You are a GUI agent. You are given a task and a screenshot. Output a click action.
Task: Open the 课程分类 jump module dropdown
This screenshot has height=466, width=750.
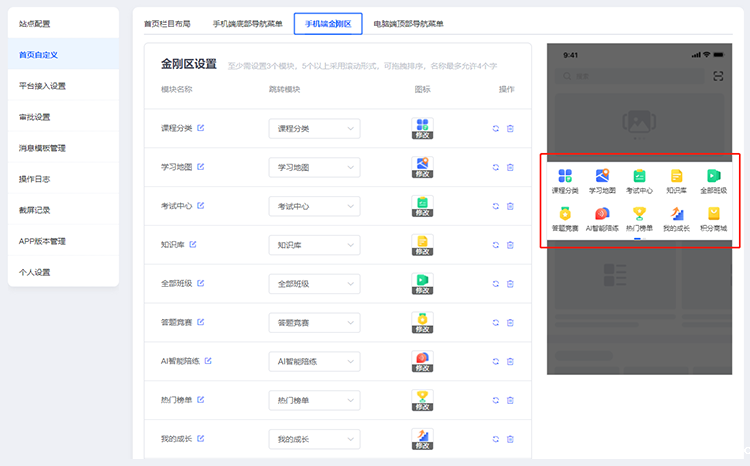coord(314,128)
